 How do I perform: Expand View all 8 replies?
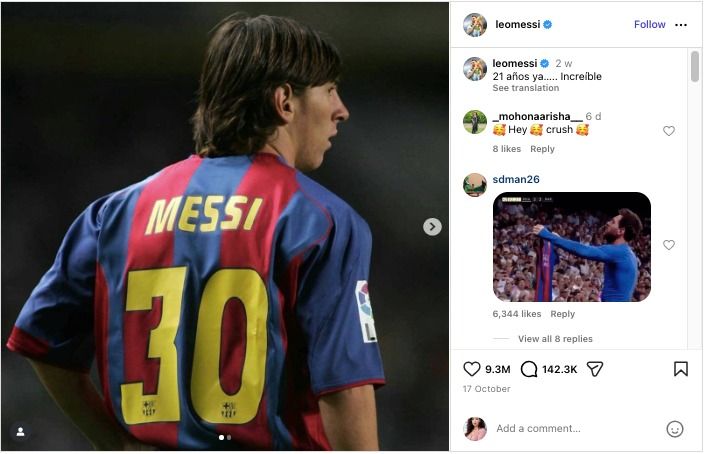555,339
